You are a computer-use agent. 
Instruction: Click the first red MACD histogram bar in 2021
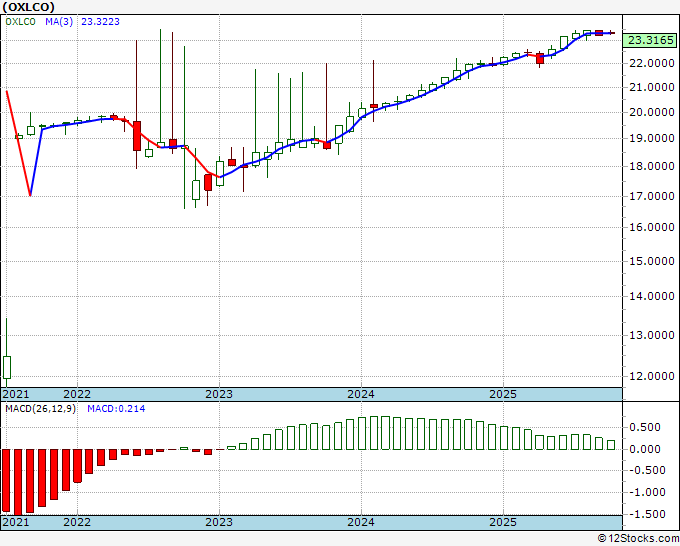point(6,481)
